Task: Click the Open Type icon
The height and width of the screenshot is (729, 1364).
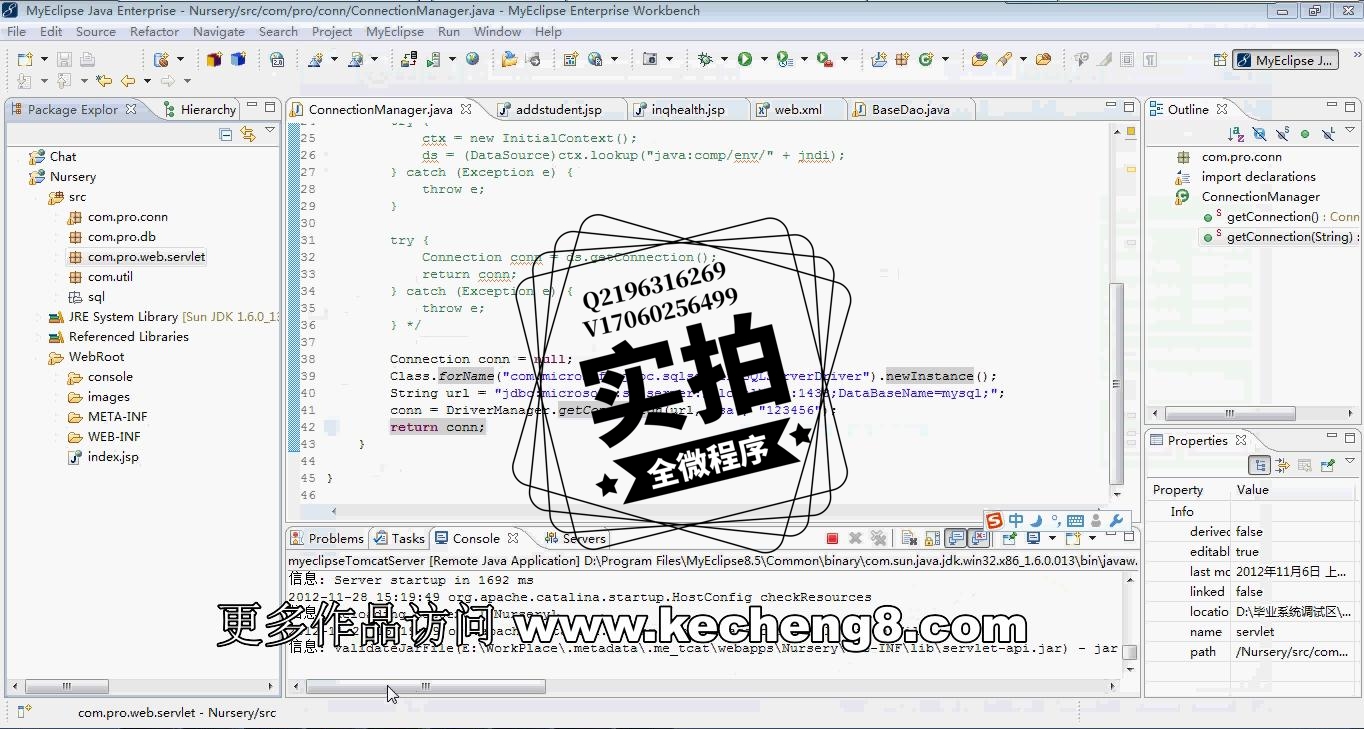Action: click(980, 60)
